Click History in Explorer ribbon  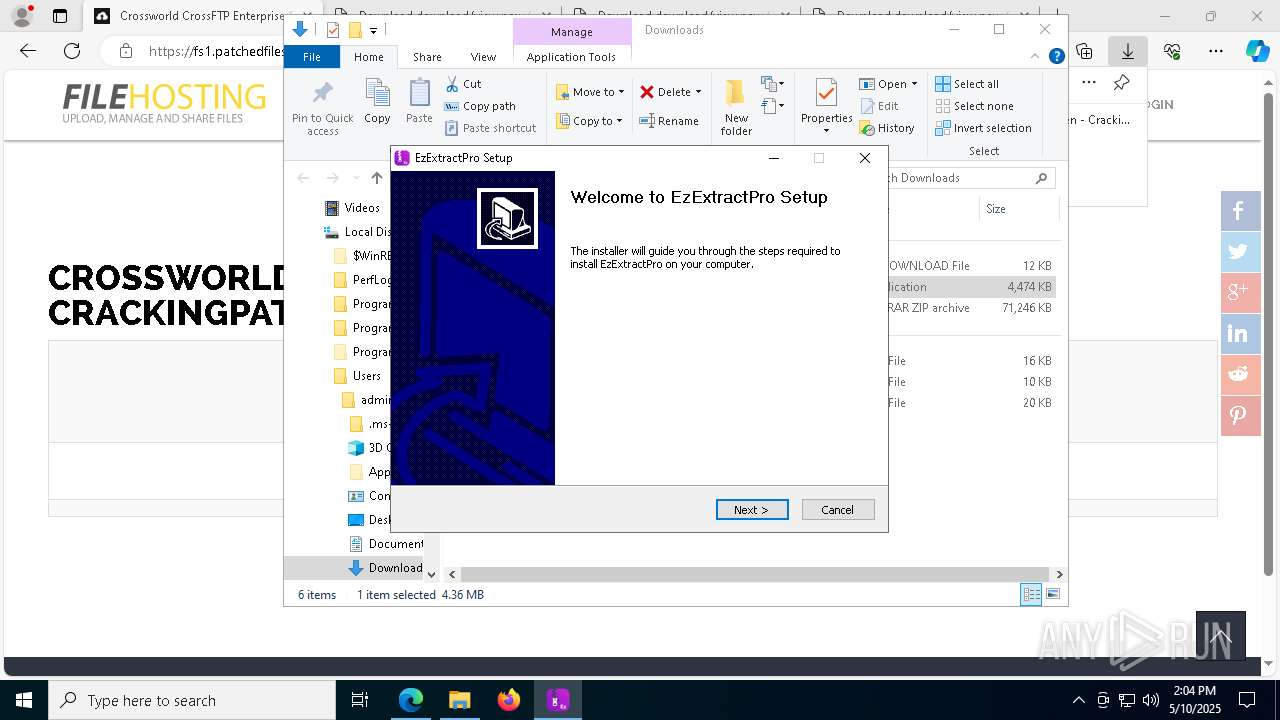coord(887,128)
